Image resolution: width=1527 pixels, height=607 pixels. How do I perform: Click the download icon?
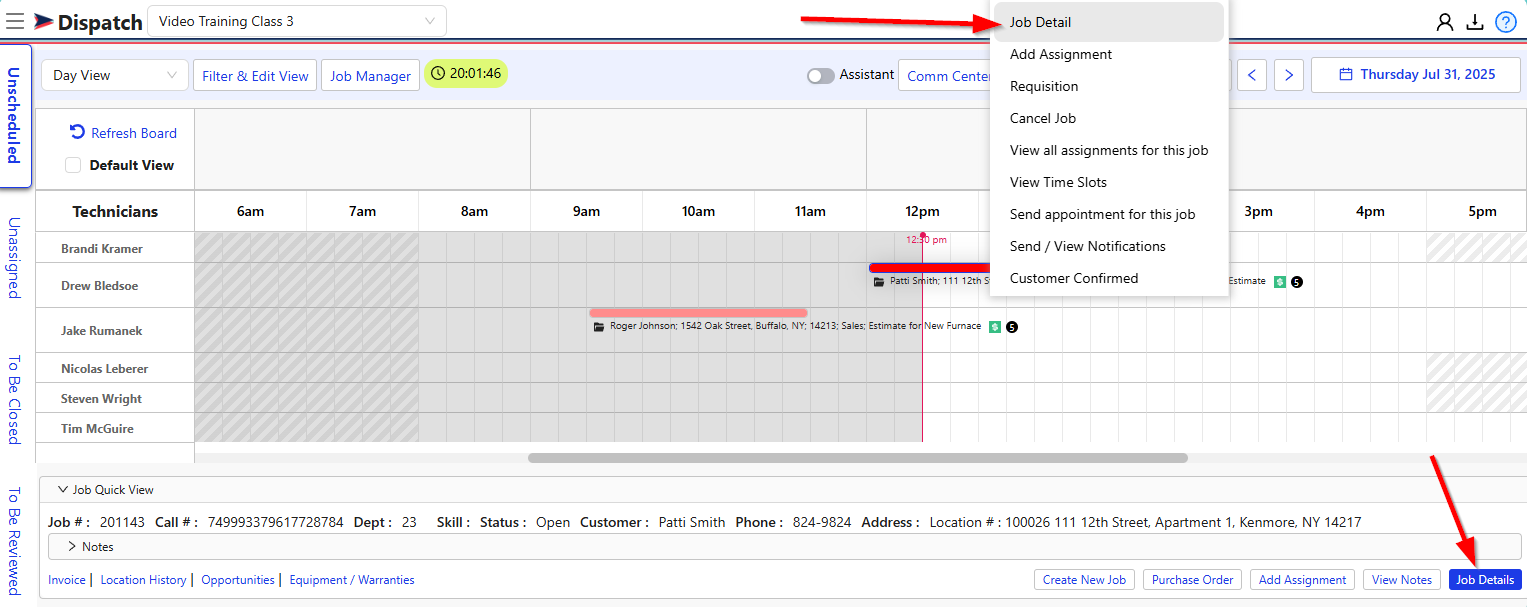click(1474, 22)
